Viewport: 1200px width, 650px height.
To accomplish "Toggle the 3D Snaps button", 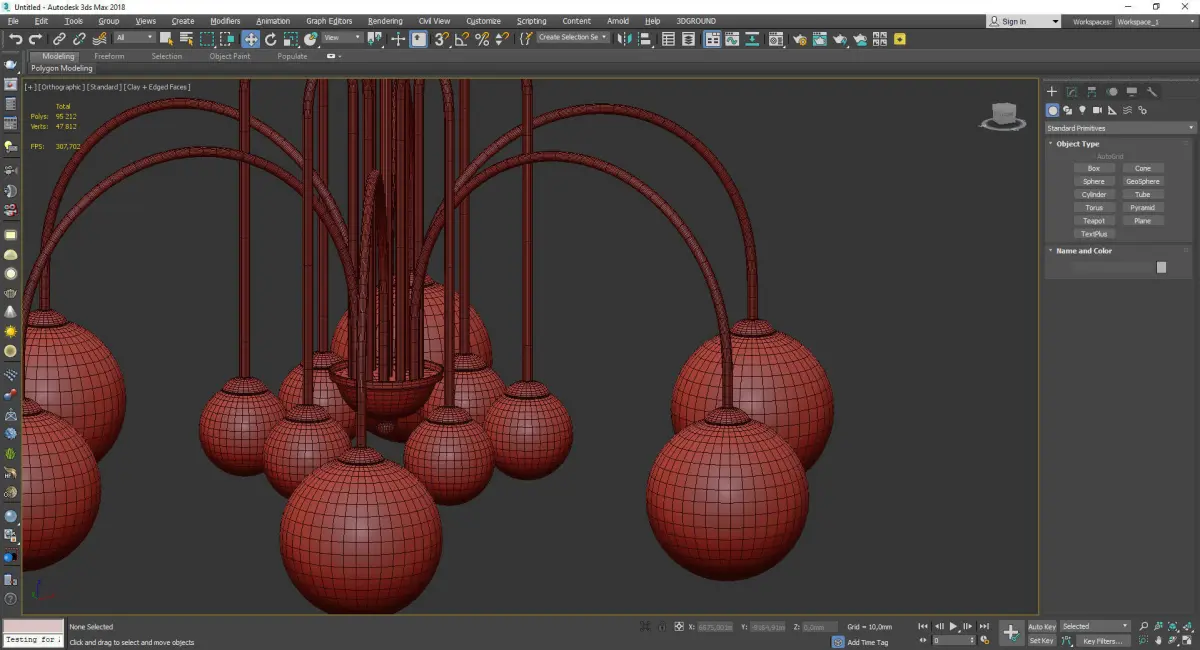I will (x=441, y=39).
